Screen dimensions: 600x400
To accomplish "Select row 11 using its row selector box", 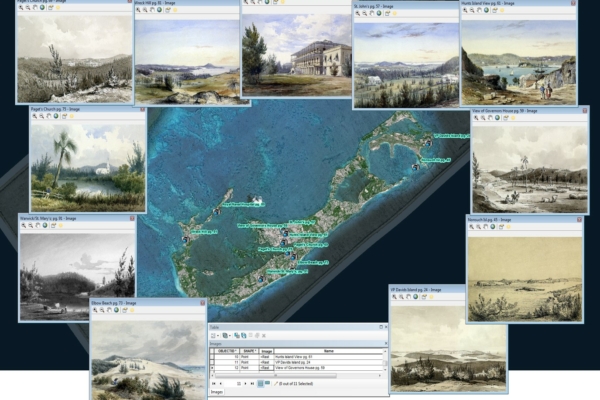I will tap(212, 362).
